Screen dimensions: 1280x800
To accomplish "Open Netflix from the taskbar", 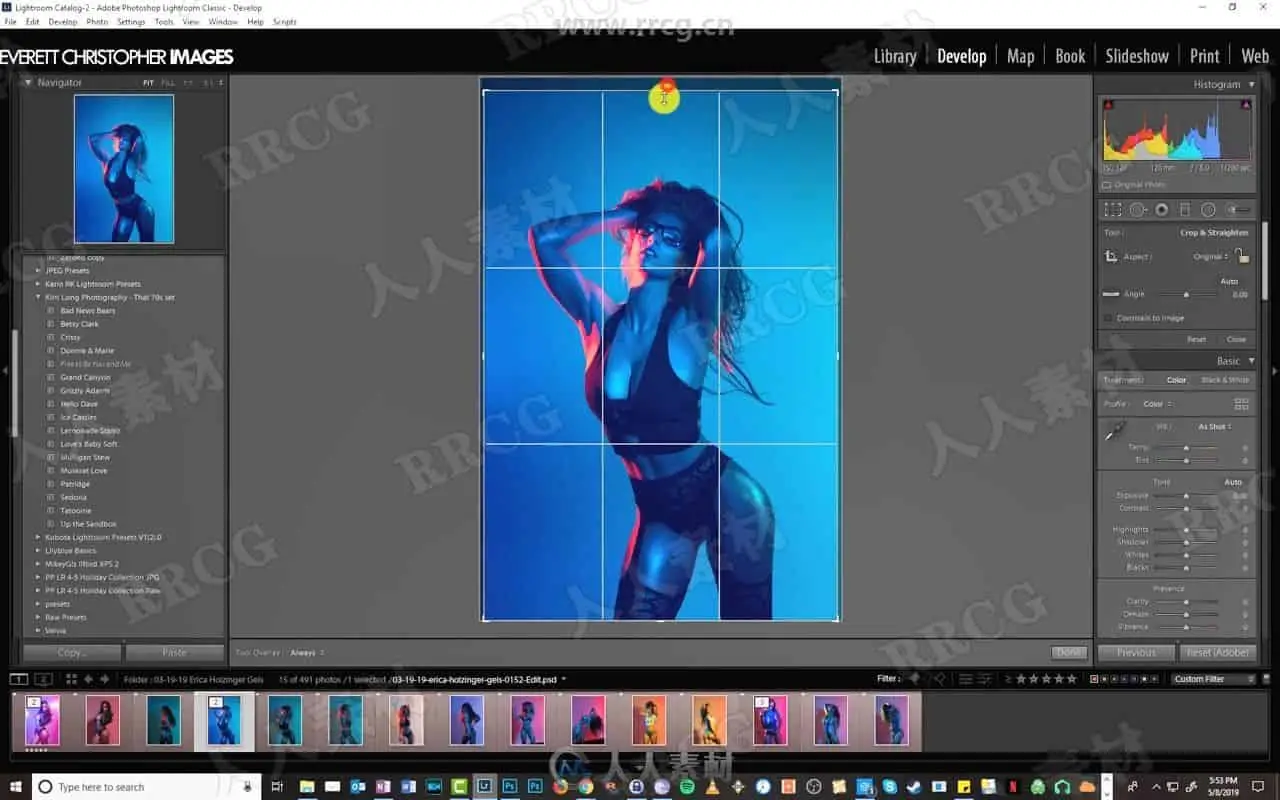I will (x=1011, y=787).
